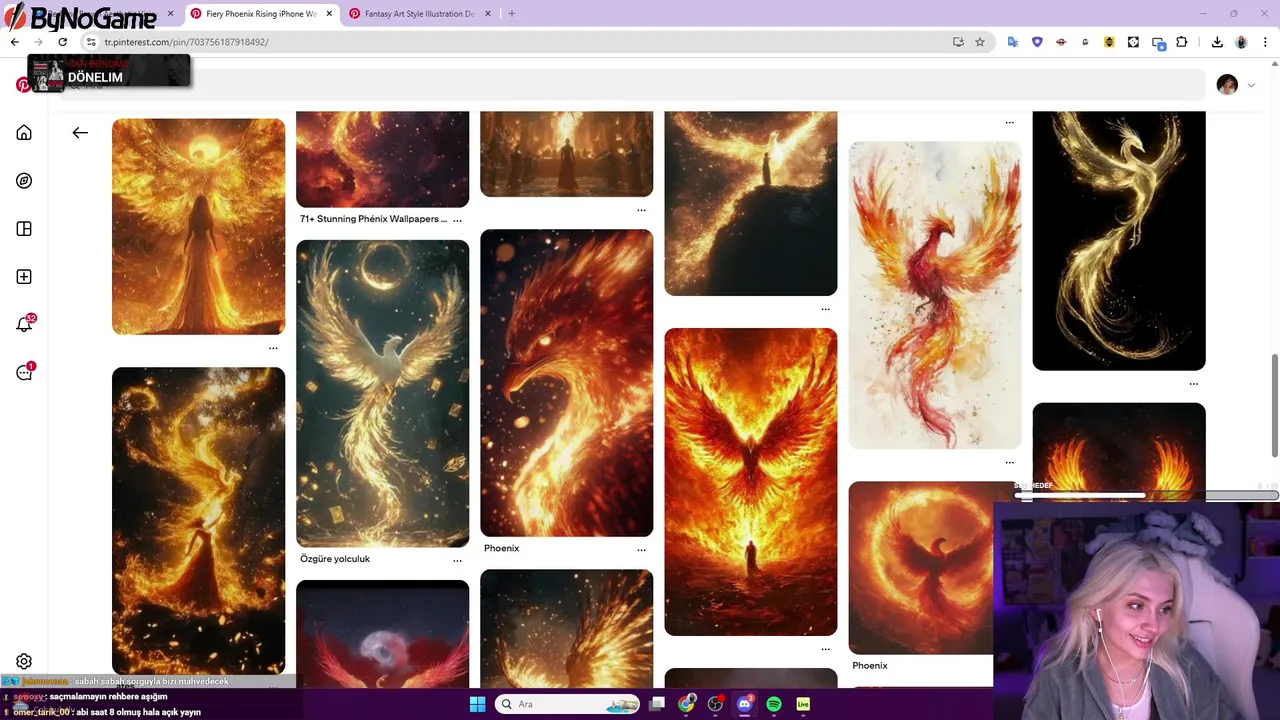Open more options beside Phoenix close-up pin
1280x720 pixels.
pos(641,549)
